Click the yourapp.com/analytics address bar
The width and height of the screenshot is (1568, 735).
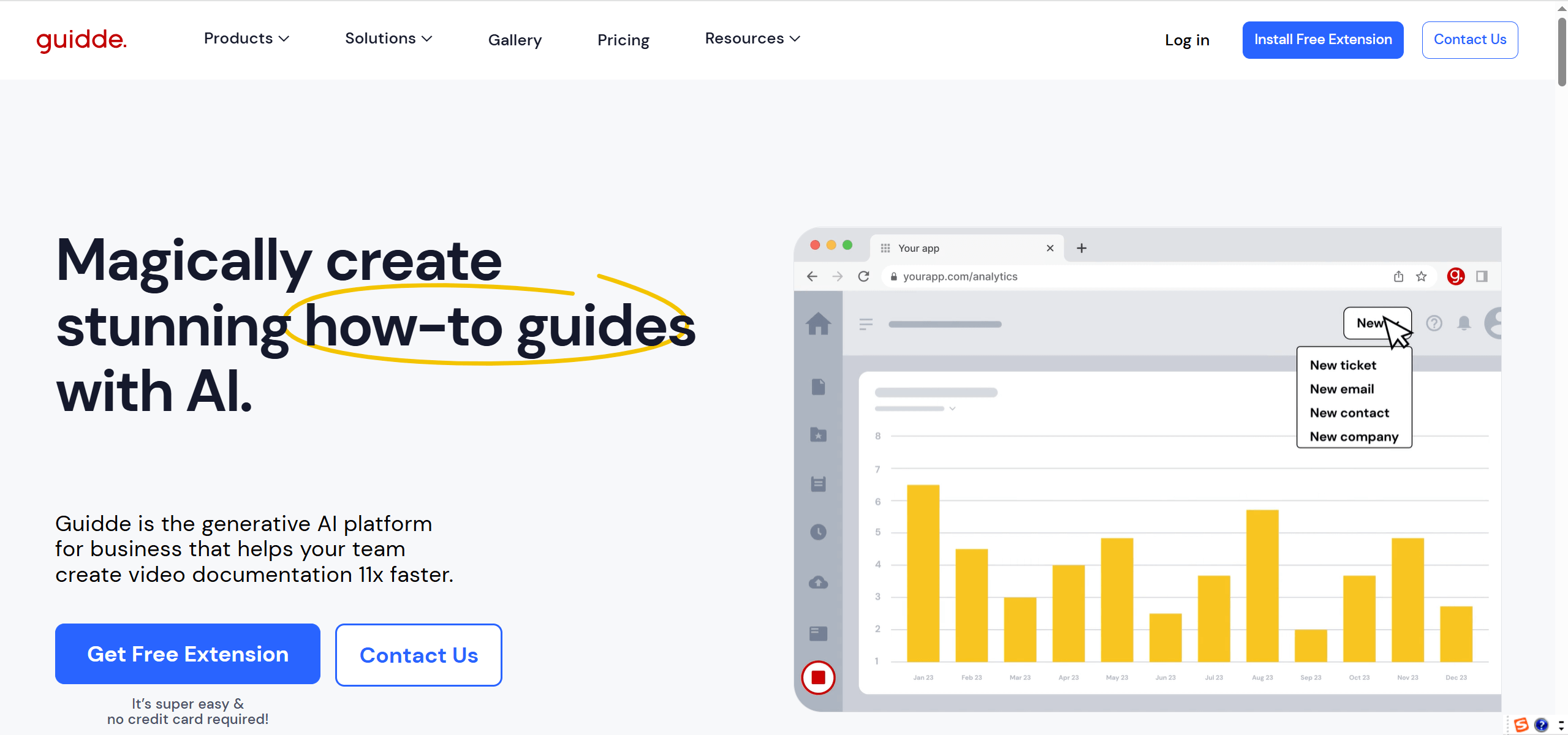pyautogui.click(x=1158, y=276)
